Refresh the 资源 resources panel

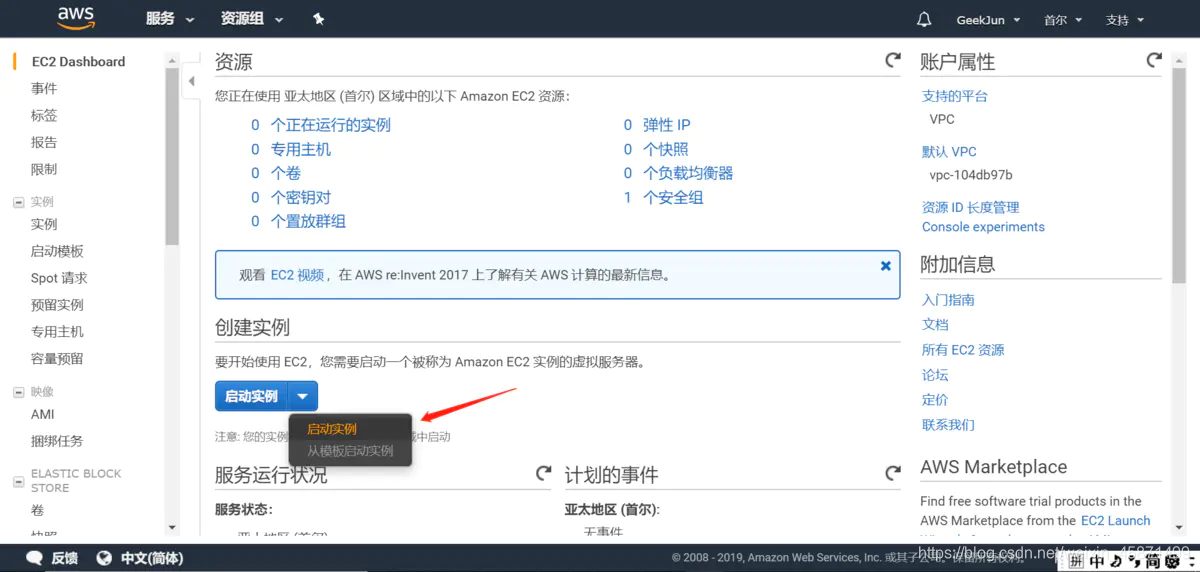click(893, 61)
